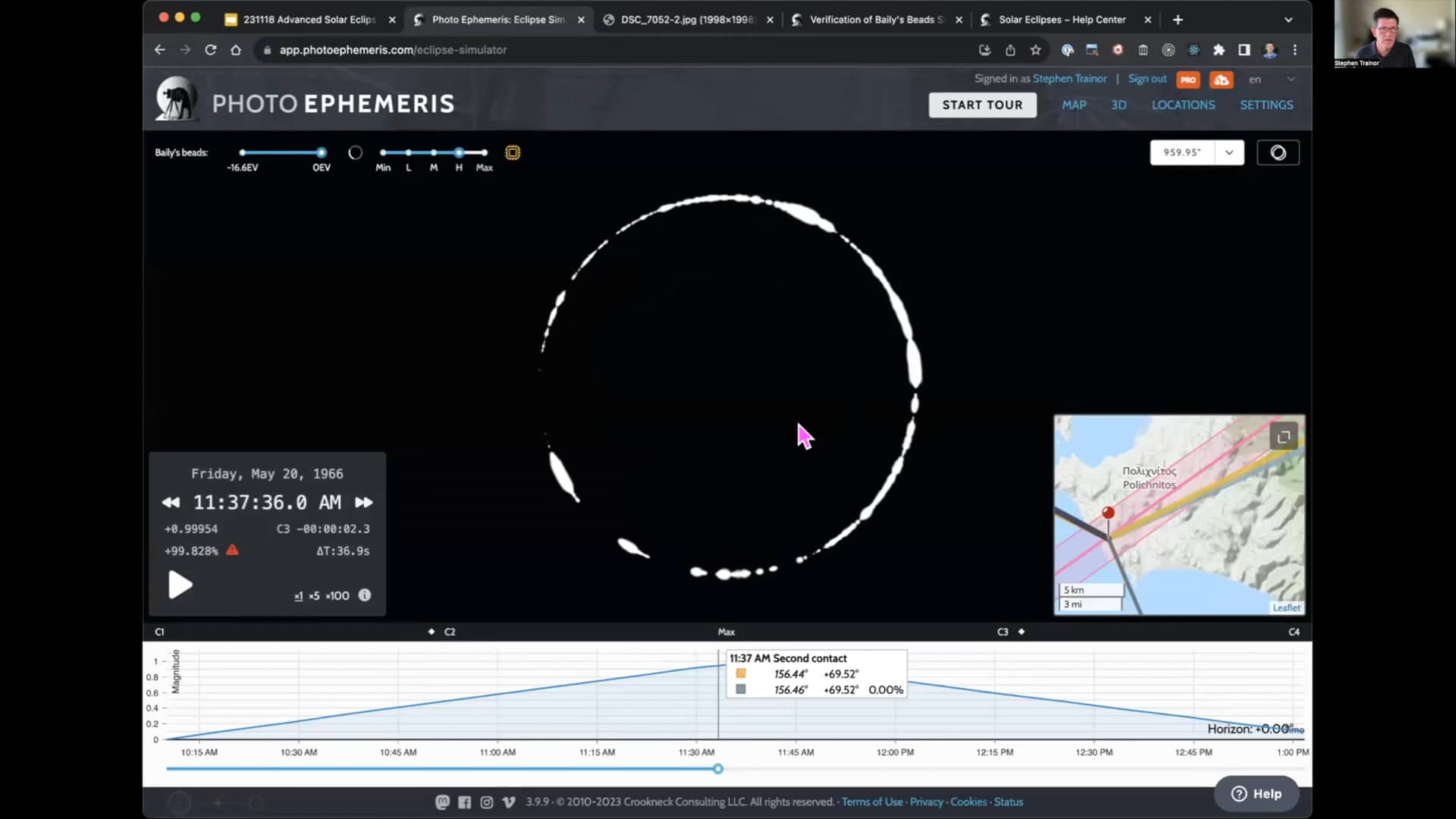Viewport: 1456px width, 819px height.
Task: Expand the language dropdown chevron next to en
Action: (x=1289, y=79)
